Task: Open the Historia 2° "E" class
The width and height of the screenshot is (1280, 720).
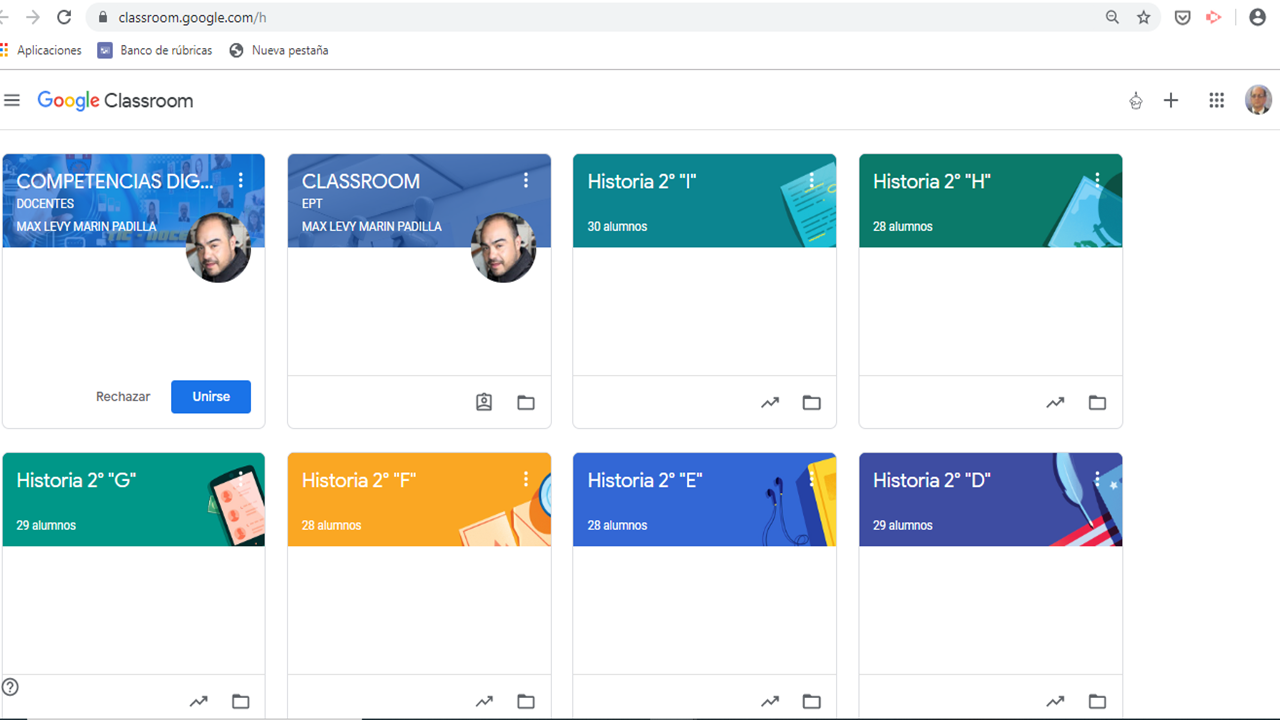Action: (645, 481)
